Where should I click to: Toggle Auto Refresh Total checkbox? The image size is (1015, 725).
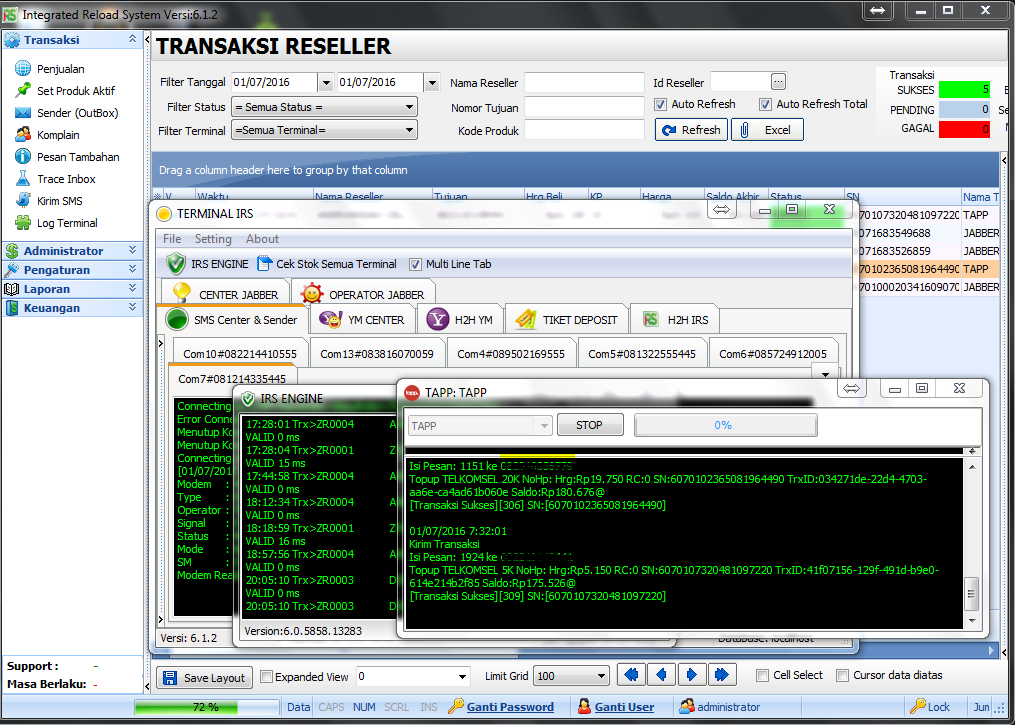coord(765,104)
